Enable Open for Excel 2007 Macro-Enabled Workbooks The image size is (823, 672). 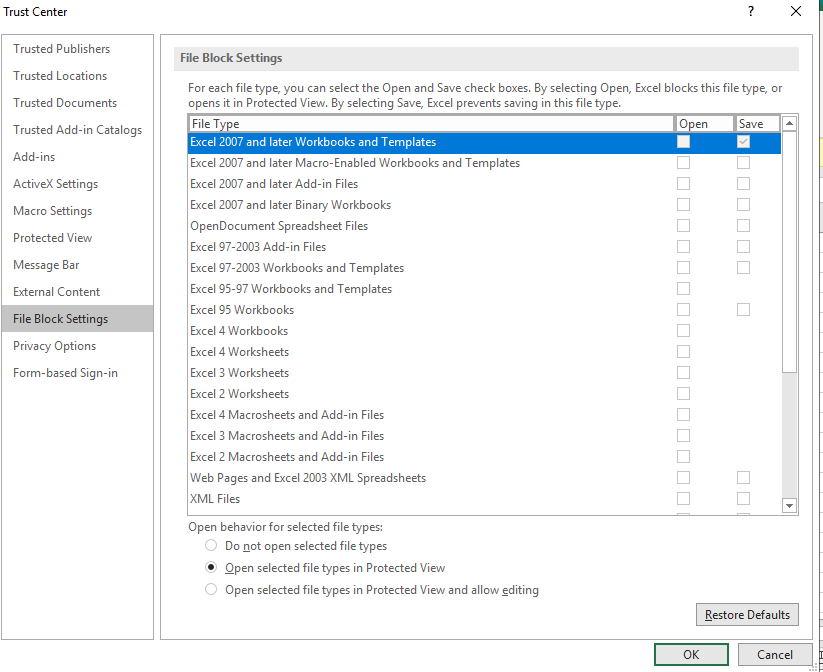point(683,162)
